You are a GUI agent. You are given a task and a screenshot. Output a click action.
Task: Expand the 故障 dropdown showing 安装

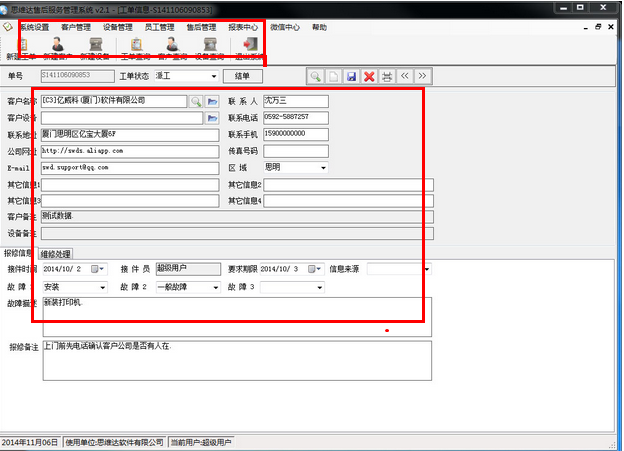tap(103, 287)
